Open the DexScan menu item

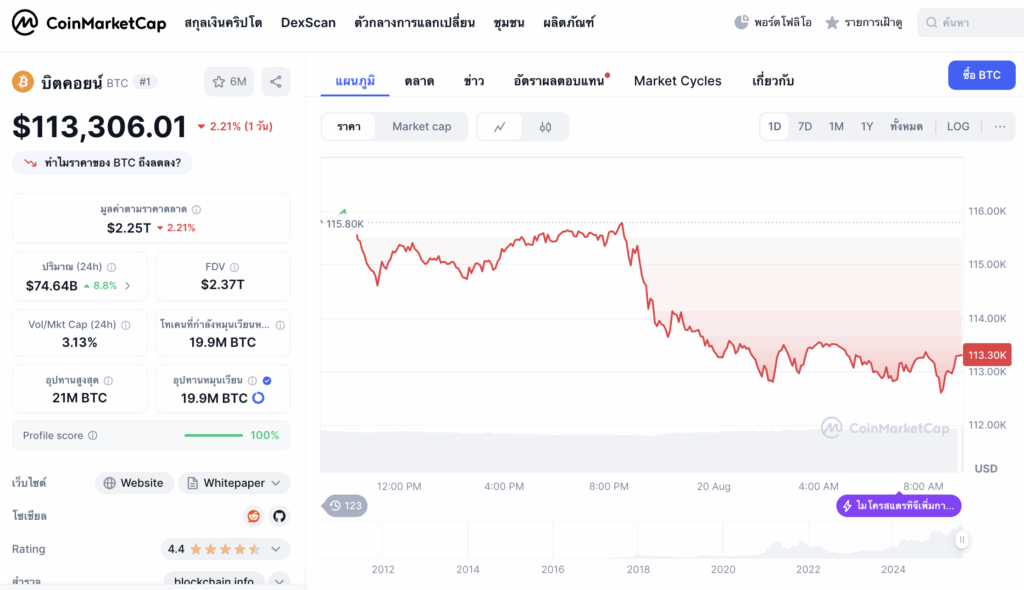click(x=308, y=22)
